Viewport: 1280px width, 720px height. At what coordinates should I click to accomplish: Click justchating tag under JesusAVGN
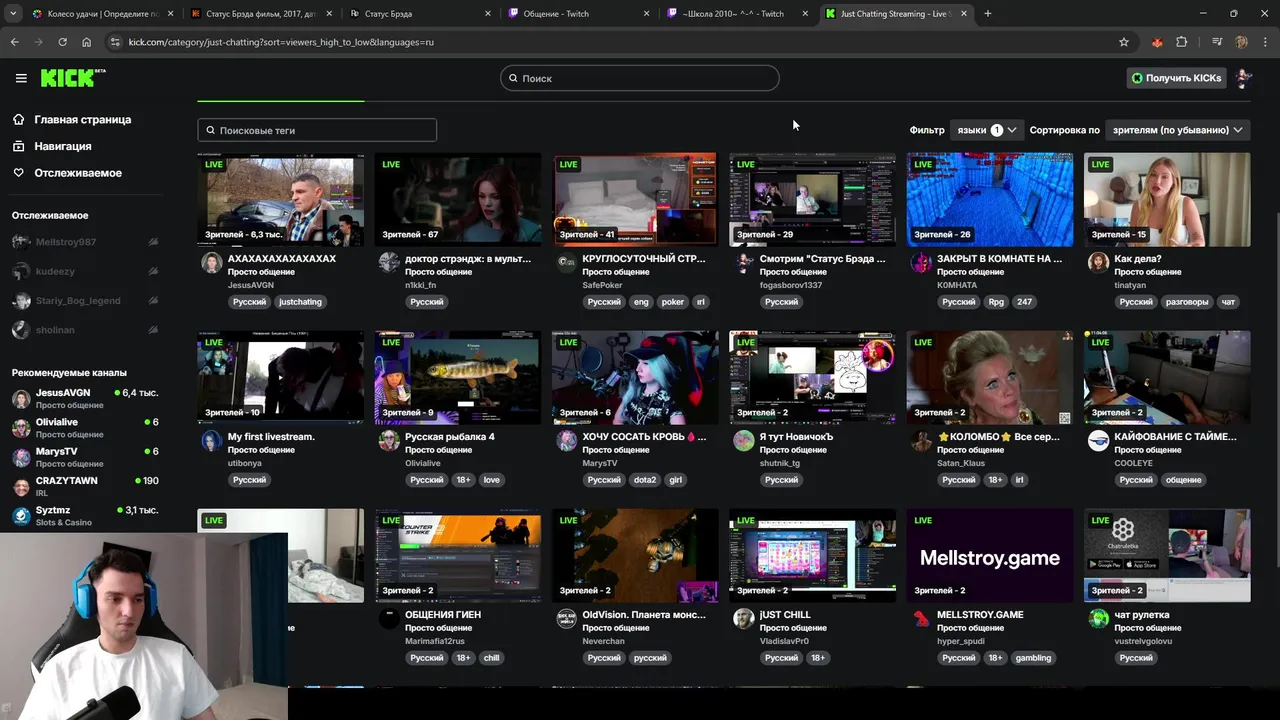pyautogui.click(x=300, y=302)
